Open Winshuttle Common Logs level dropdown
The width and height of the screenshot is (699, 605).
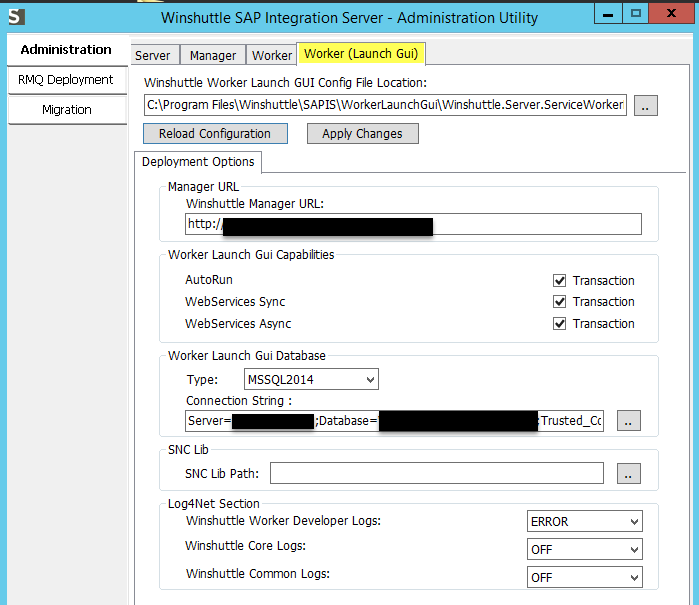[584, 577]
